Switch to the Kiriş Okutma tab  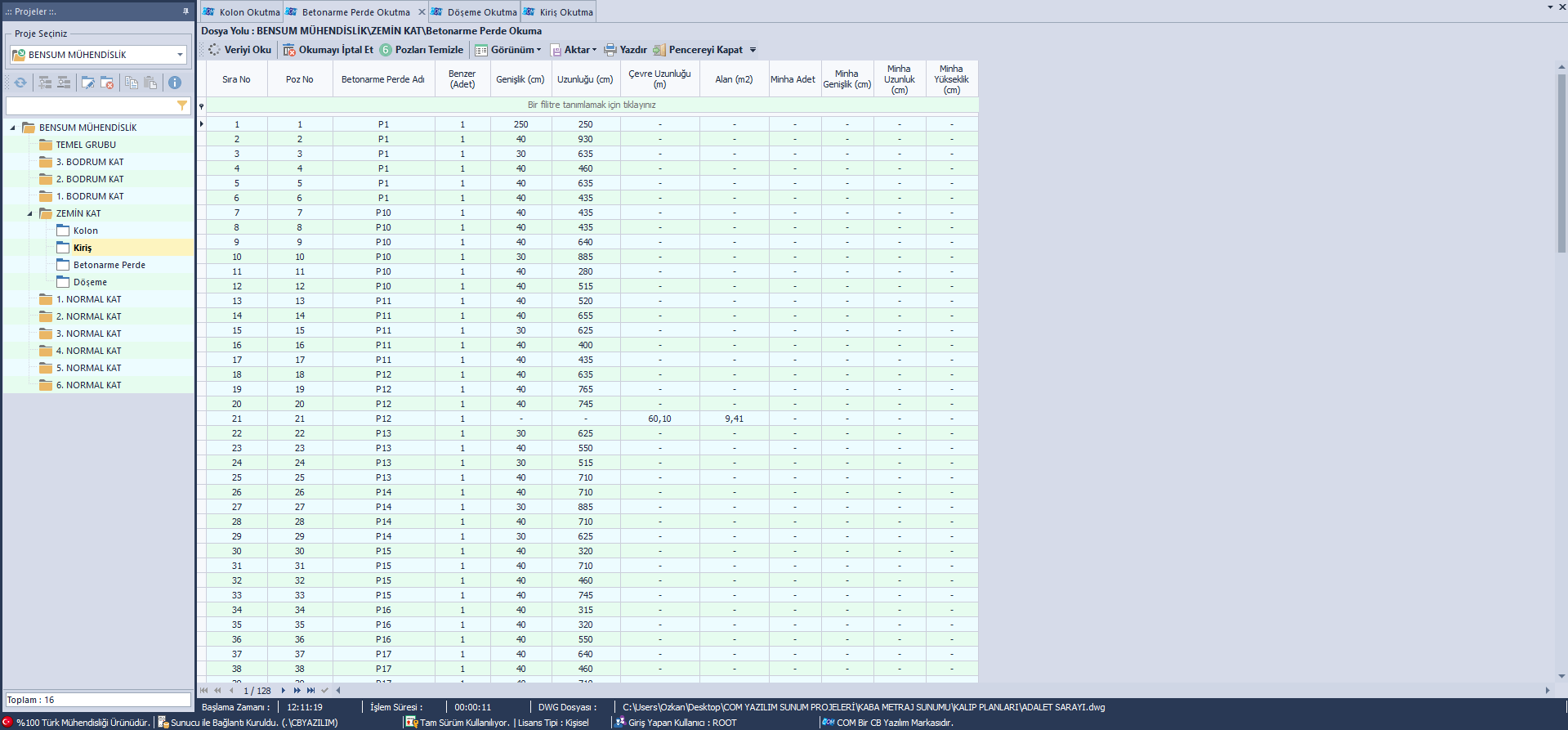pos(559,12)
